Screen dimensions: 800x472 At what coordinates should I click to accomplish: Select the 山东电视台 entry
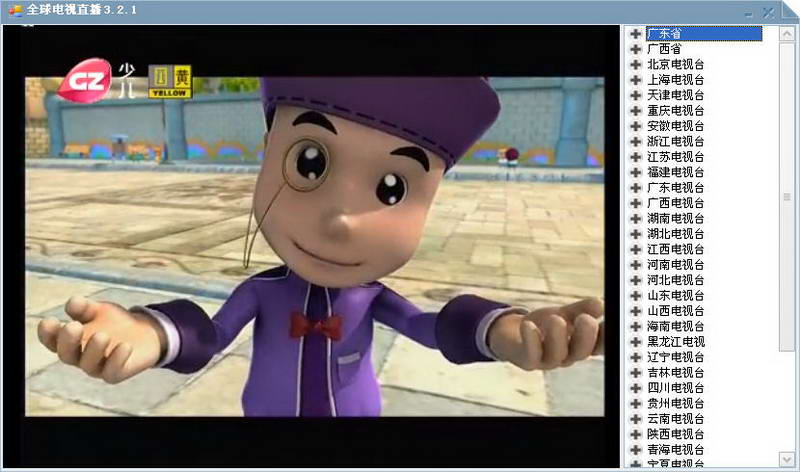tap(675, 295)
